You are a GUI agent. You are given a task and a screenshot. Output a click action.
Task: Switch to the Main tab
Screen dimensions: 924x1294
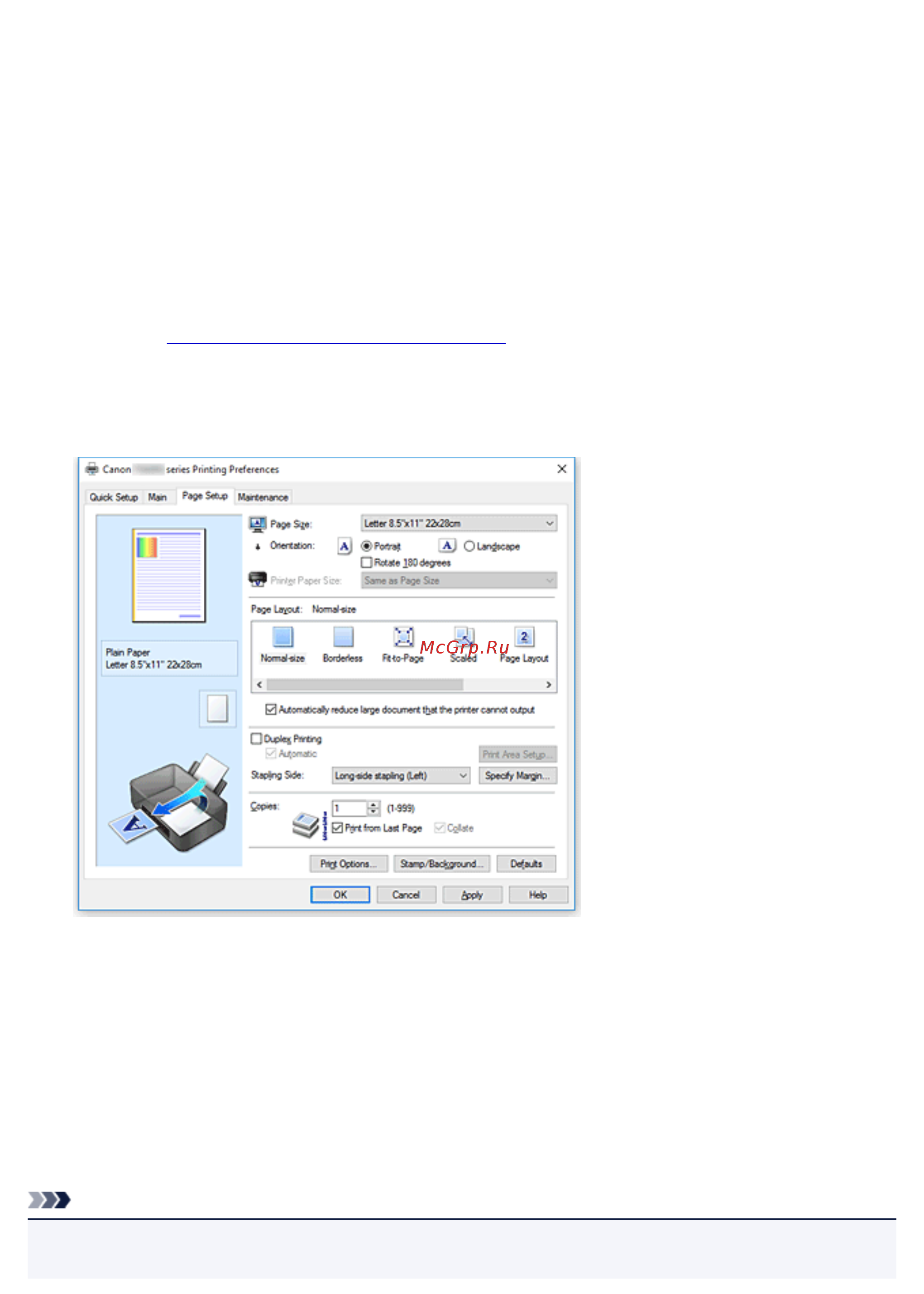[x=158, y=498]
